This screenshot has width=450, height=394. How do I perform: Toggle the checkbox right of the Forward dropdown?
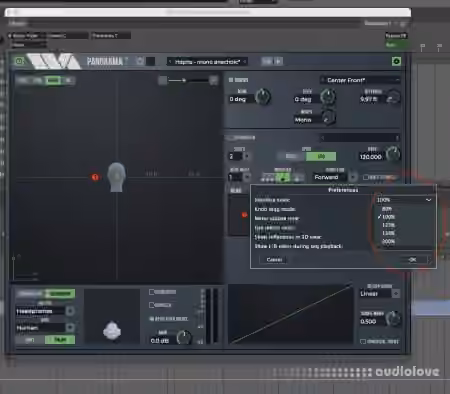click(x=366, y=177)
